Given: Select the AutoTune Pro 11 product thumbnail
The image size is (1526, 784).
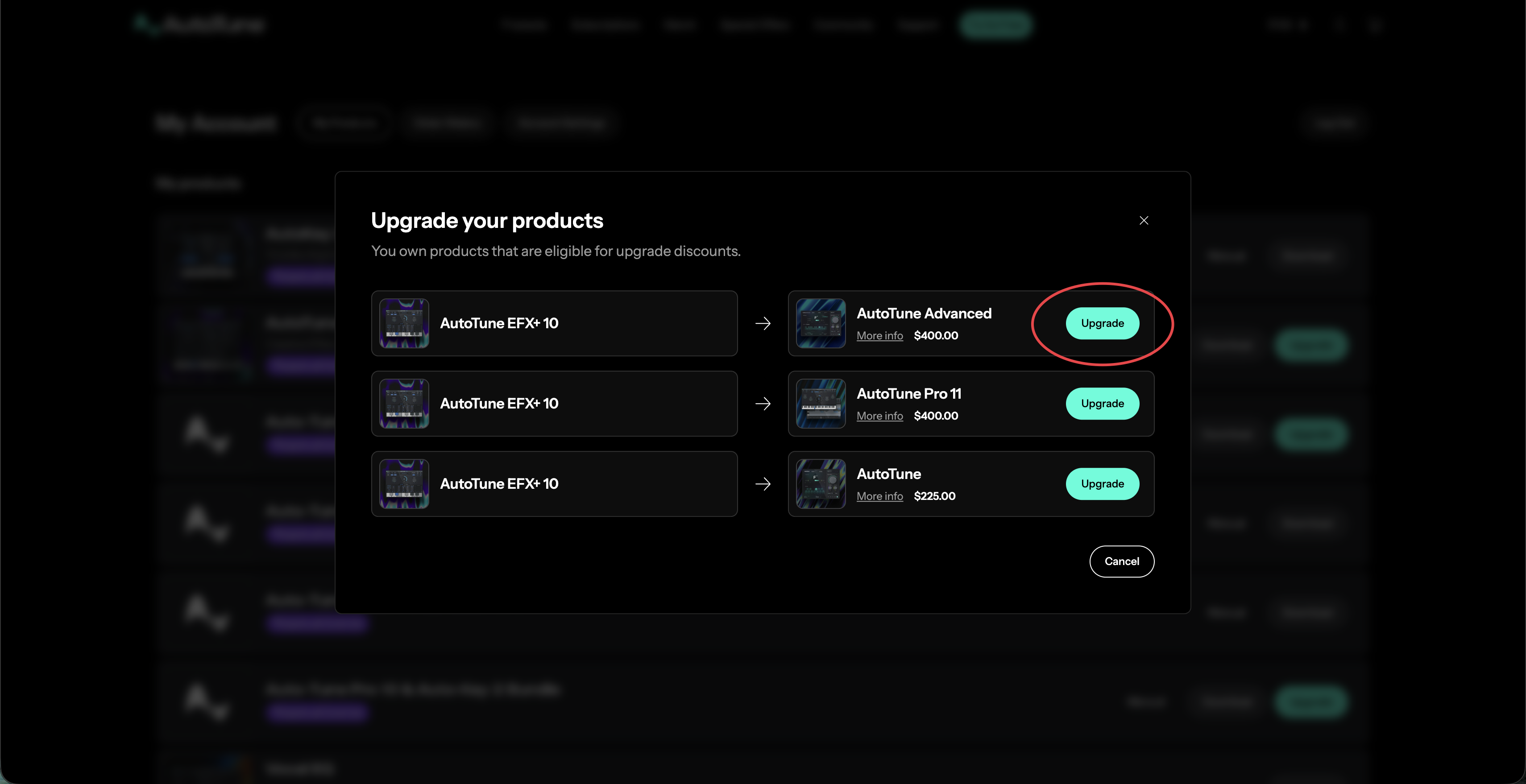Looking at the screenshot, I should pyautogui.click(x=821, y=404).
